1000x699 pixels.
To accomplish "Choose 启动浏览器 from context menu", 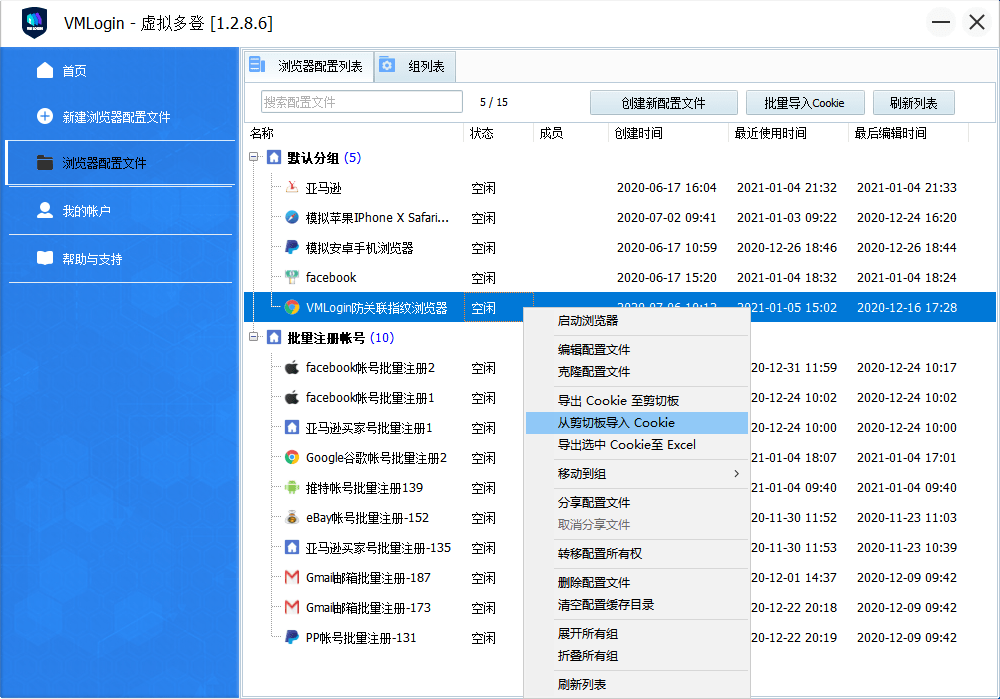I will coord(636,320).
